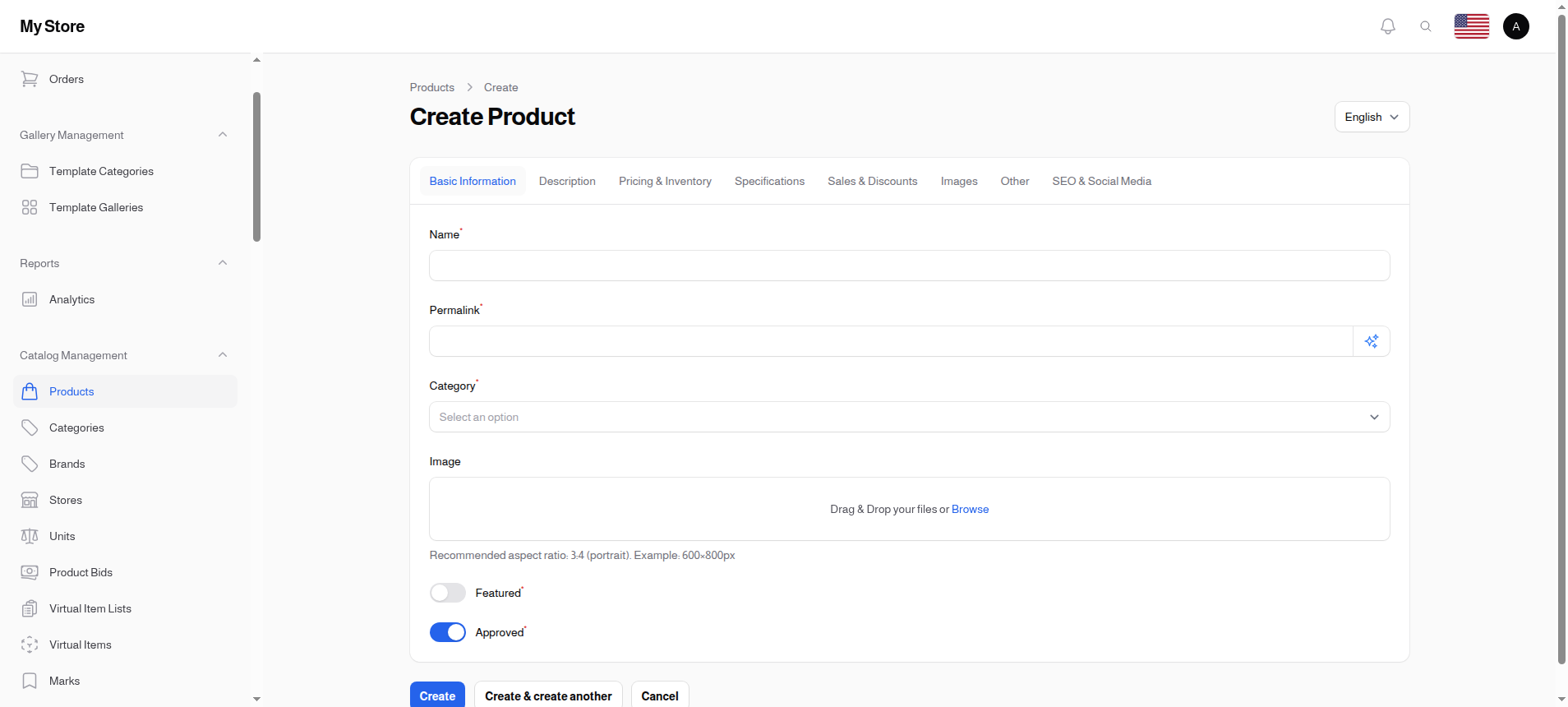Open the Pricing & Inventory tab

coord(665,181)
